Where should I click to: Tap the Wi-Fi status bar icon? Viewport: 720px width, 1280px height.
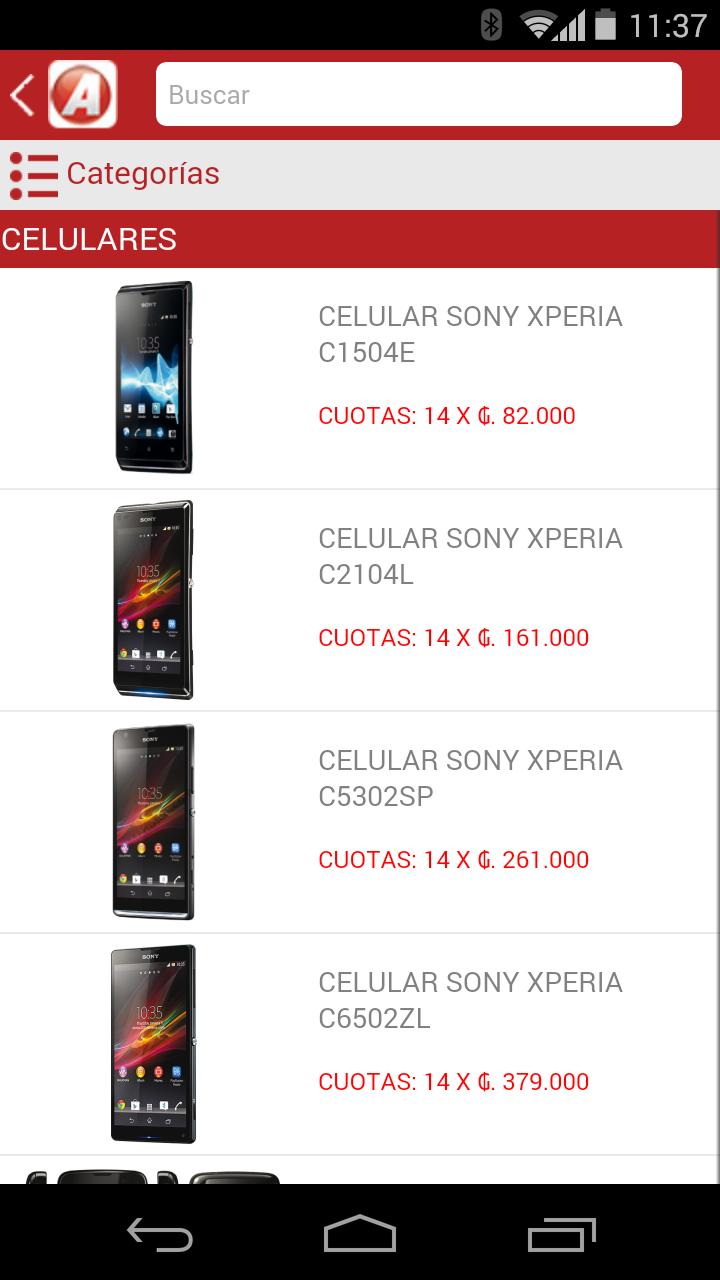click(x=540, y=24)
